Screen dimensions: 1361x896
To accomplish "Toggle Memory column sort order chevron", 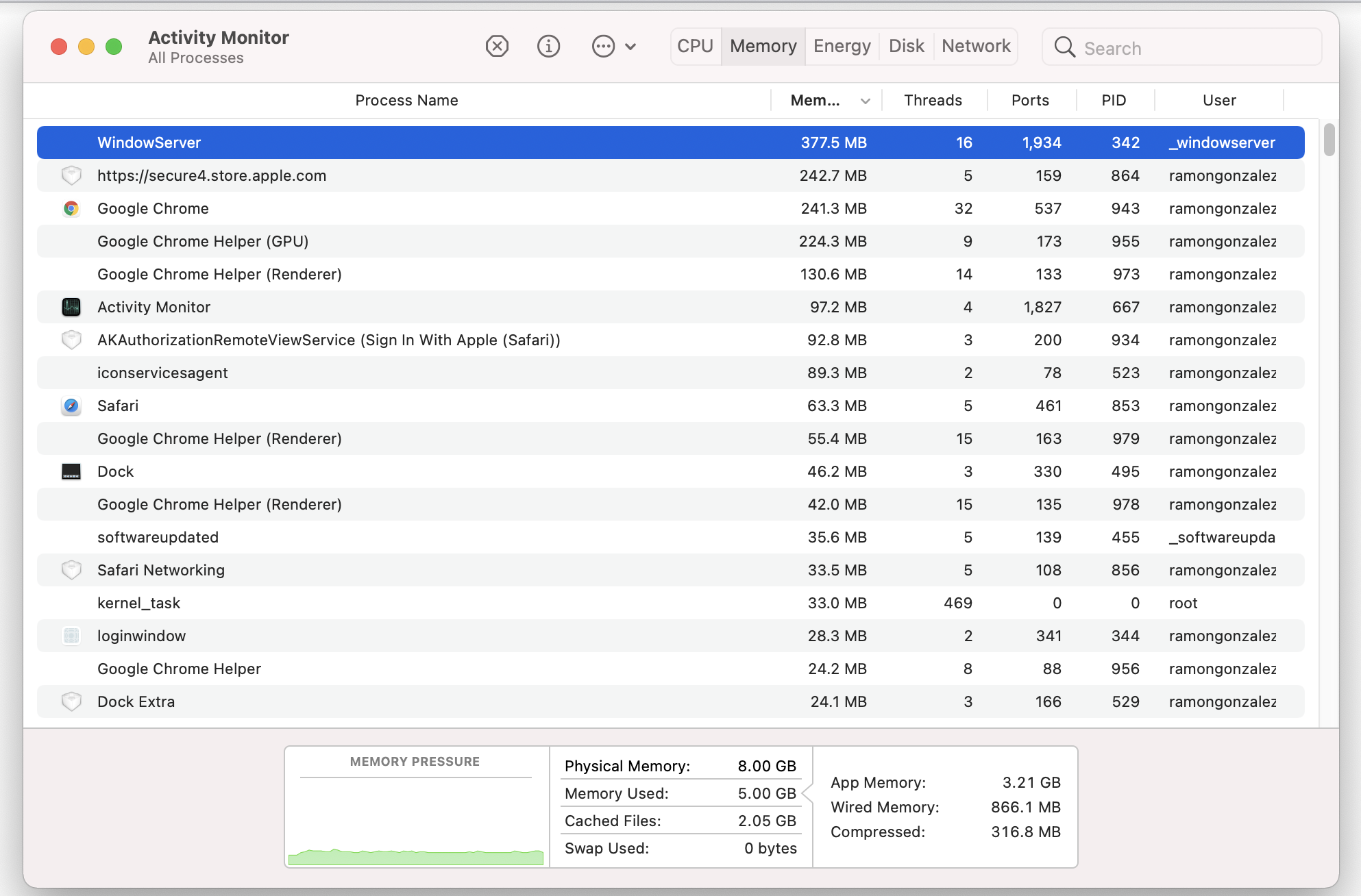I will [x=866, y=101].
